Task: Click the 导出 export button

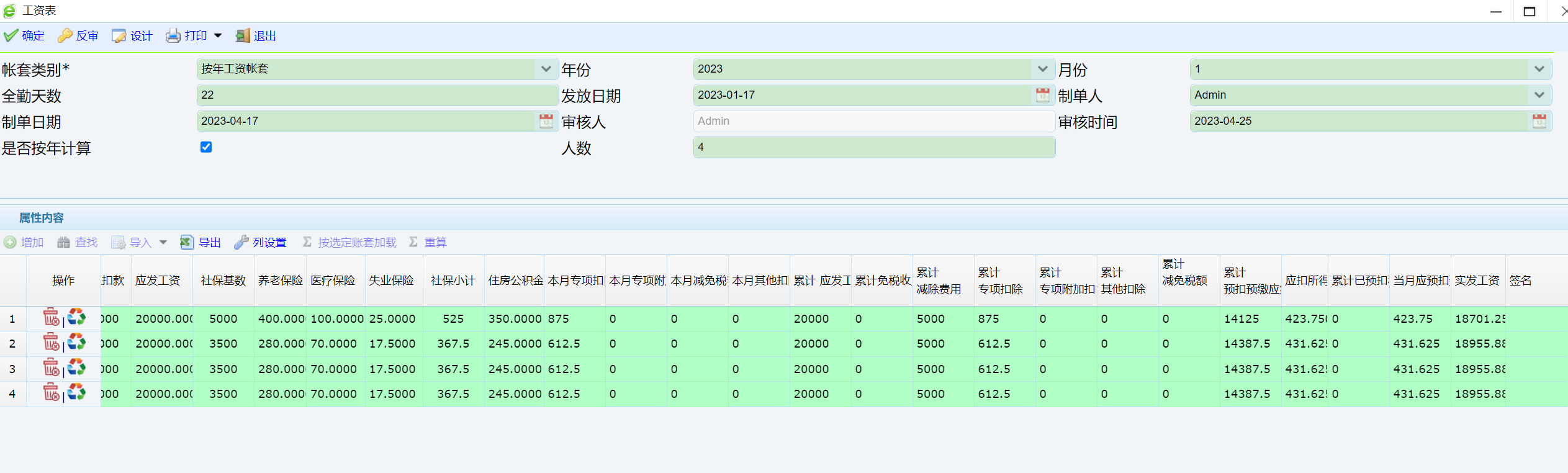Action: coord(201,242)
